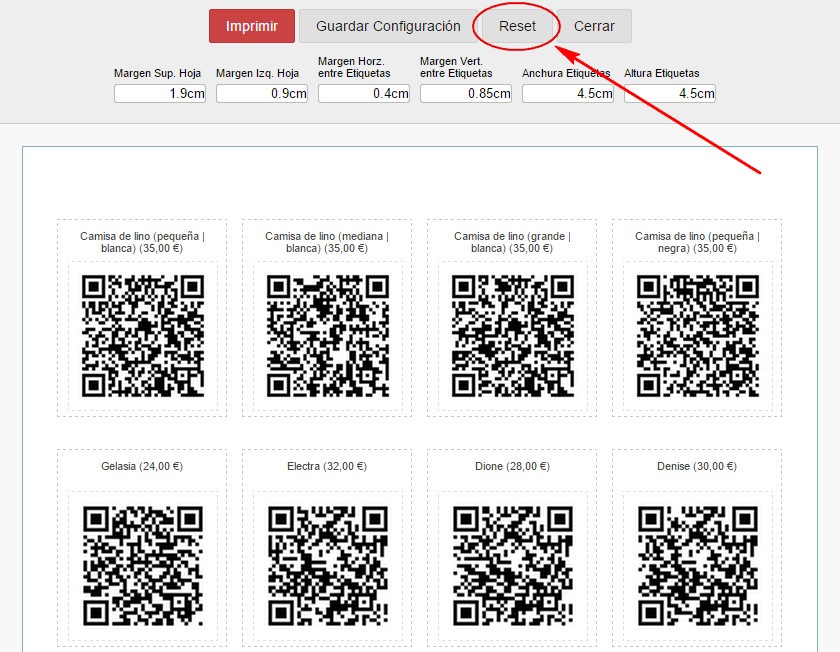Edit Margen Vert. entre Etiquetas field
The image size is (840, 652).
(466, 93)
